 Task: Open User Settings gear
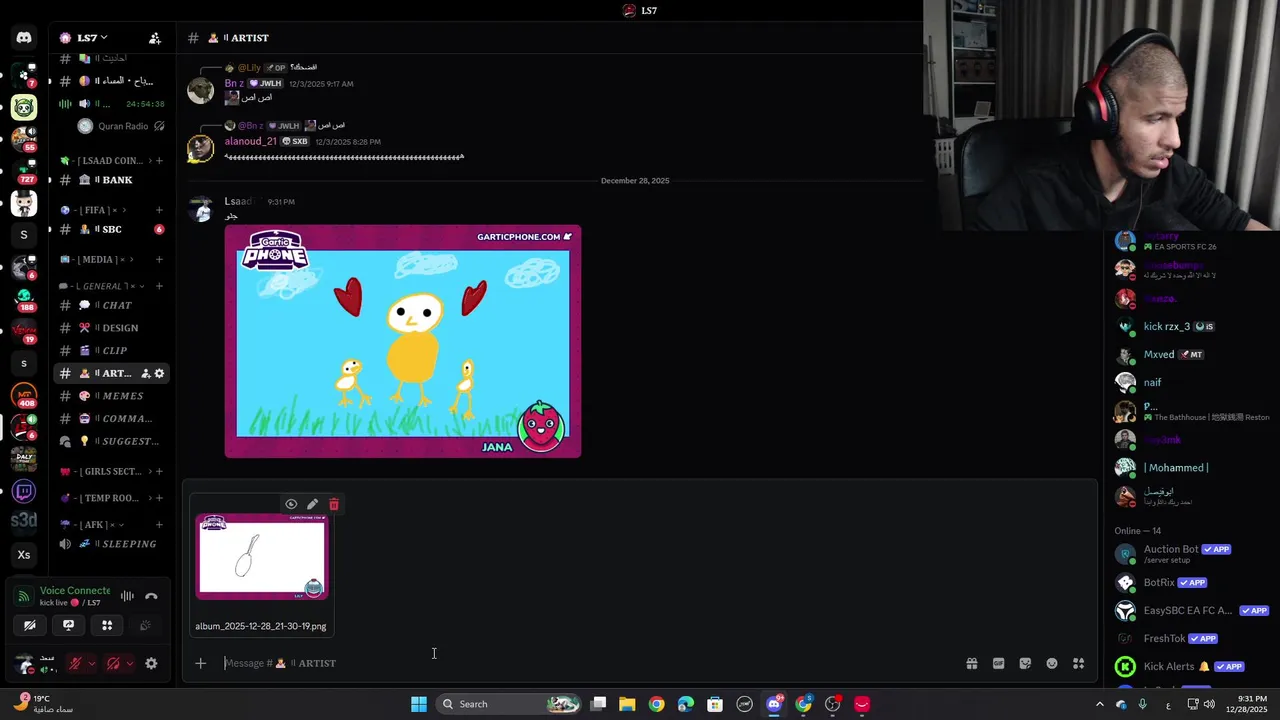coord(151,663)
